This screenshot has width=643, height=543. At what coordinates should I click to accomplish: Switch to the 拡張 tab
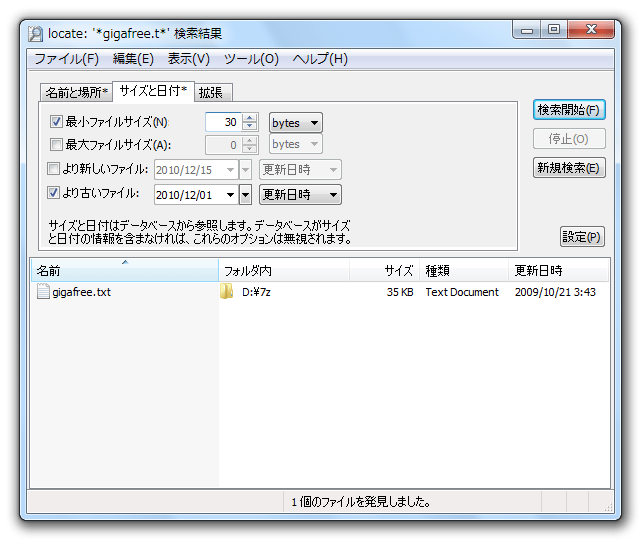(213, 92)
